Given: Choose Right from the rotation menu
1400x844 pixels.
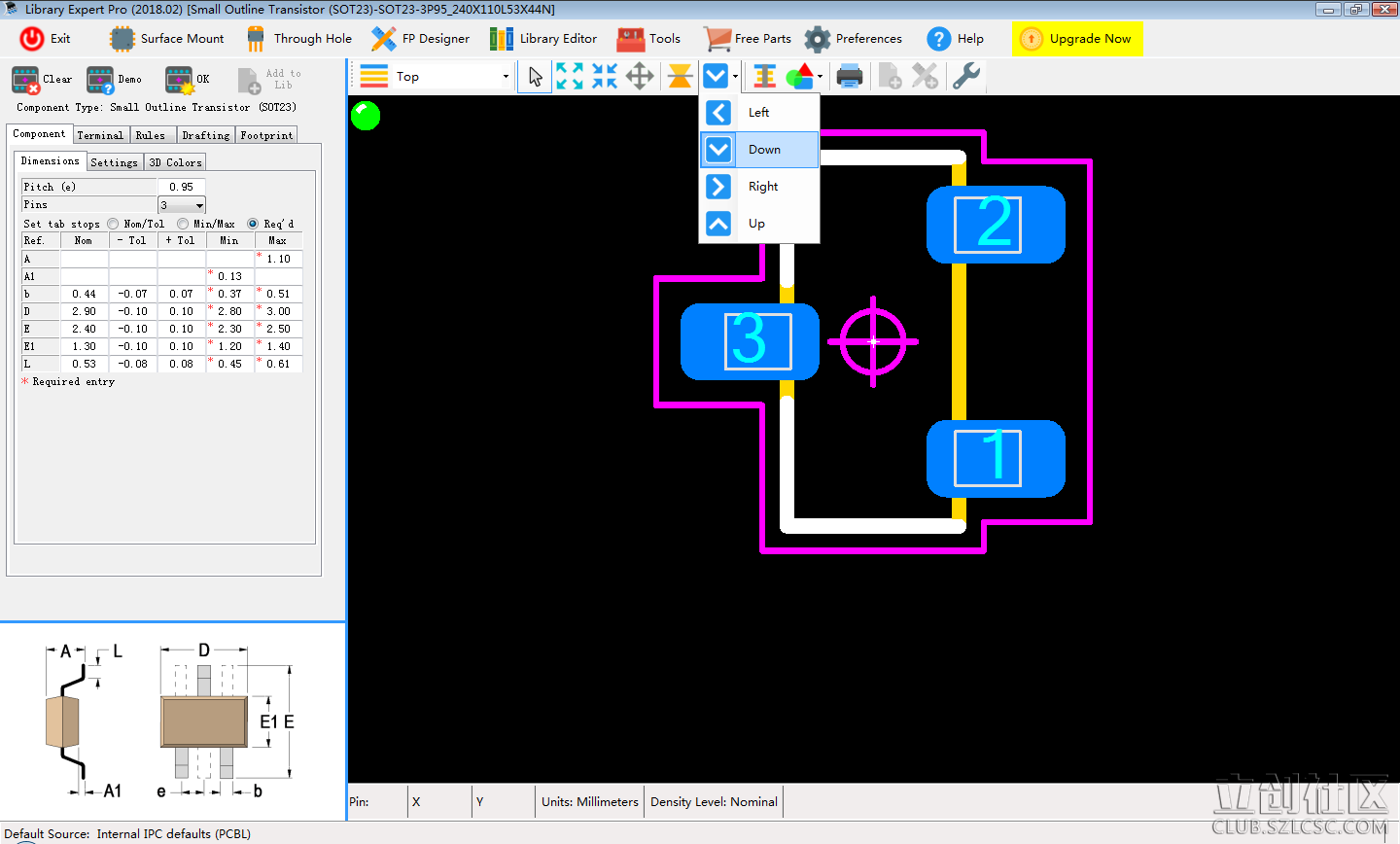Looking at the screenshot, I should point(762,187).
